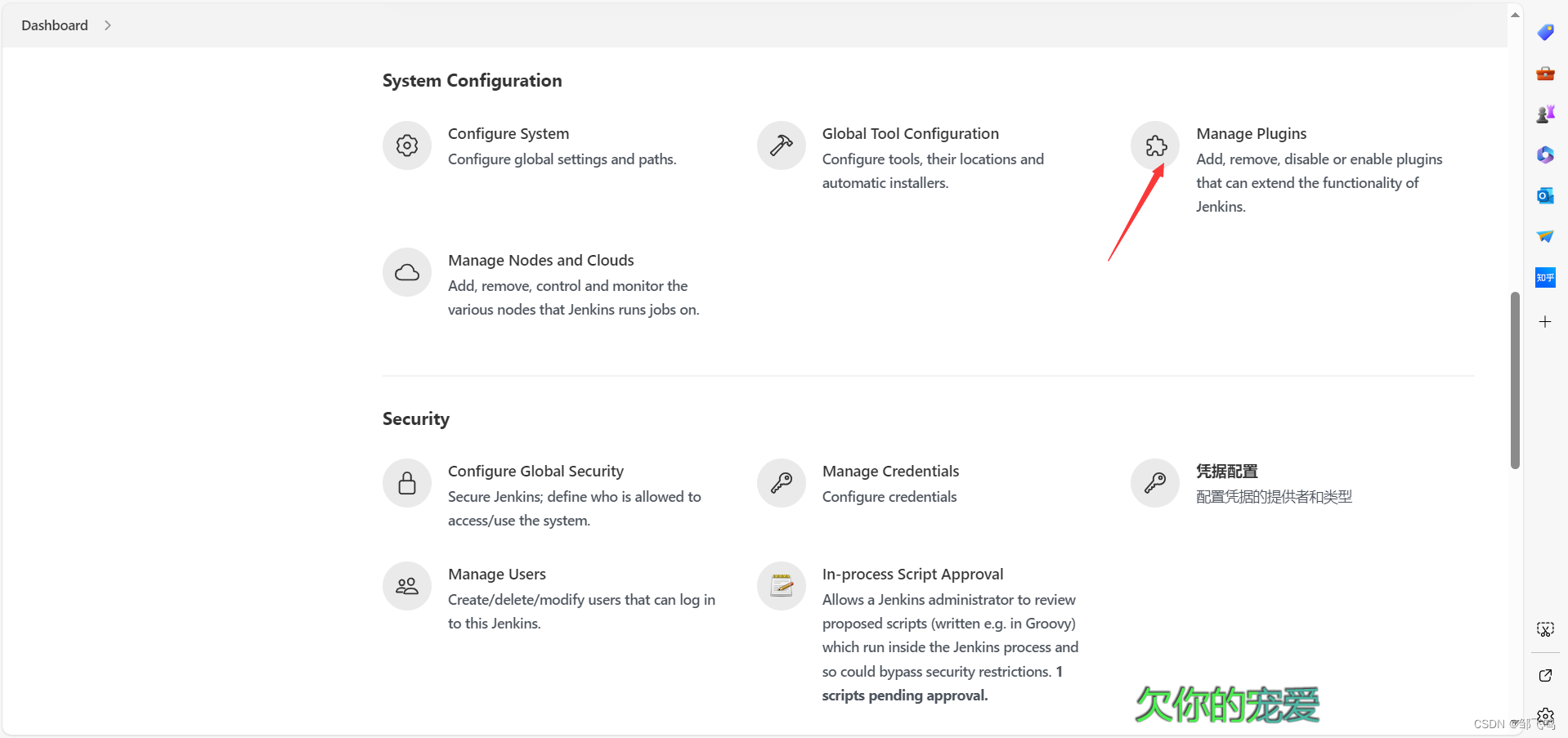
Task: Click text 'scripts pending approval.'
Action: [x=905, y=696]
